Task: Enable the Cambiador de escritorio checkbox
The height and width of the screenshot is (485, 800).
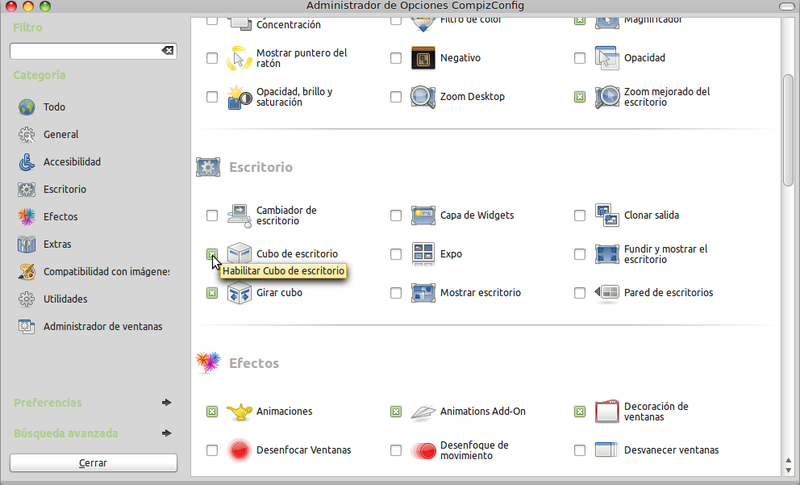Action: (212, 215)
